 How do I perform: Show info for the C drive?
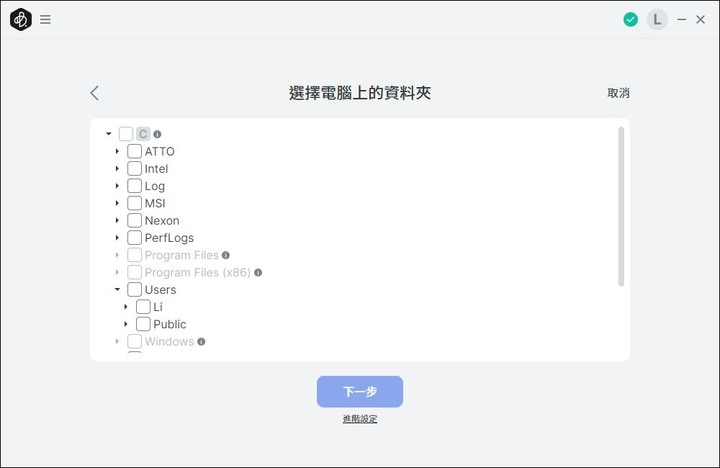[x=157, y=134]
